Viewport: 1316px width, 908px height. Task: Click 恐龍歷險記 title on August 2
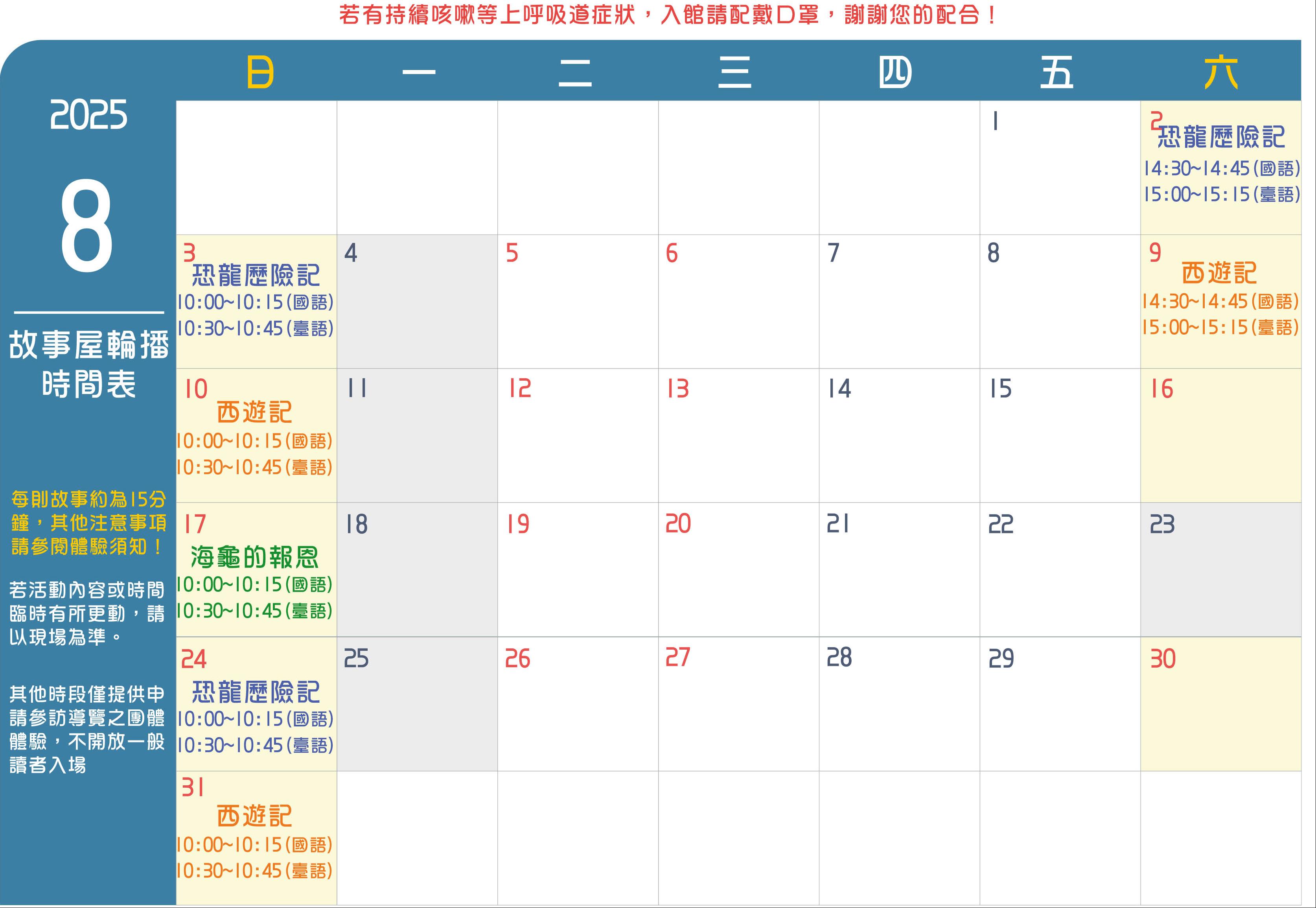1221,137
